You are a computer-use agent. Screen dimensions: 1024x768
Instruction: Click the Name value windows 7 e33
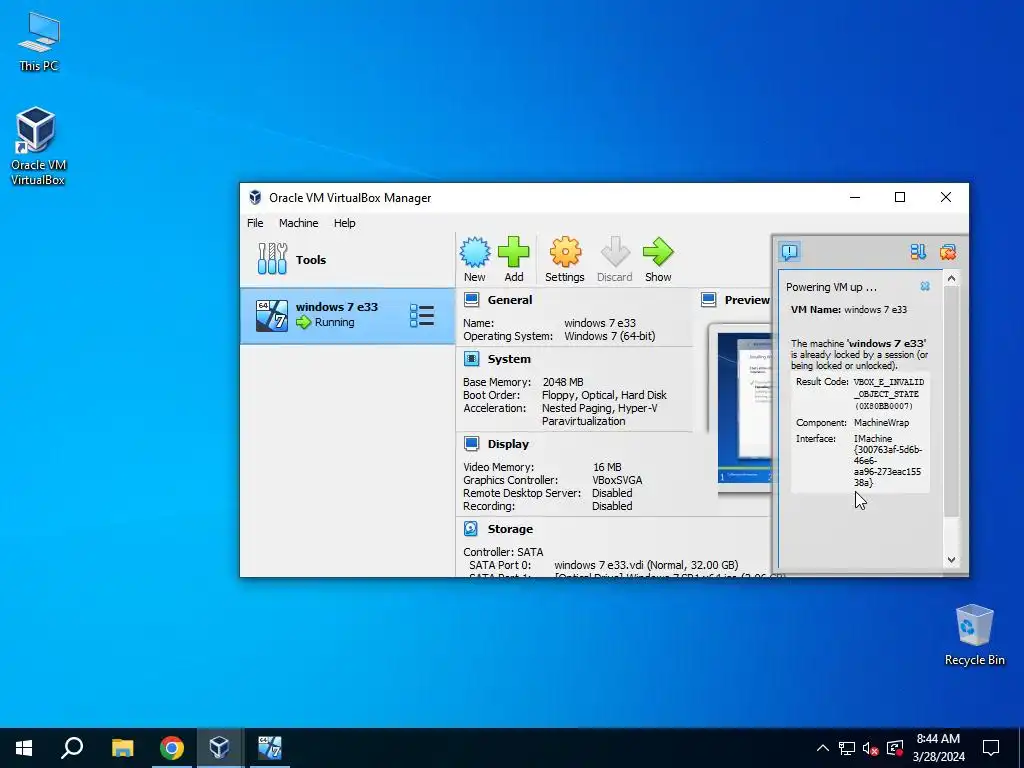click(x=600, y=323)
